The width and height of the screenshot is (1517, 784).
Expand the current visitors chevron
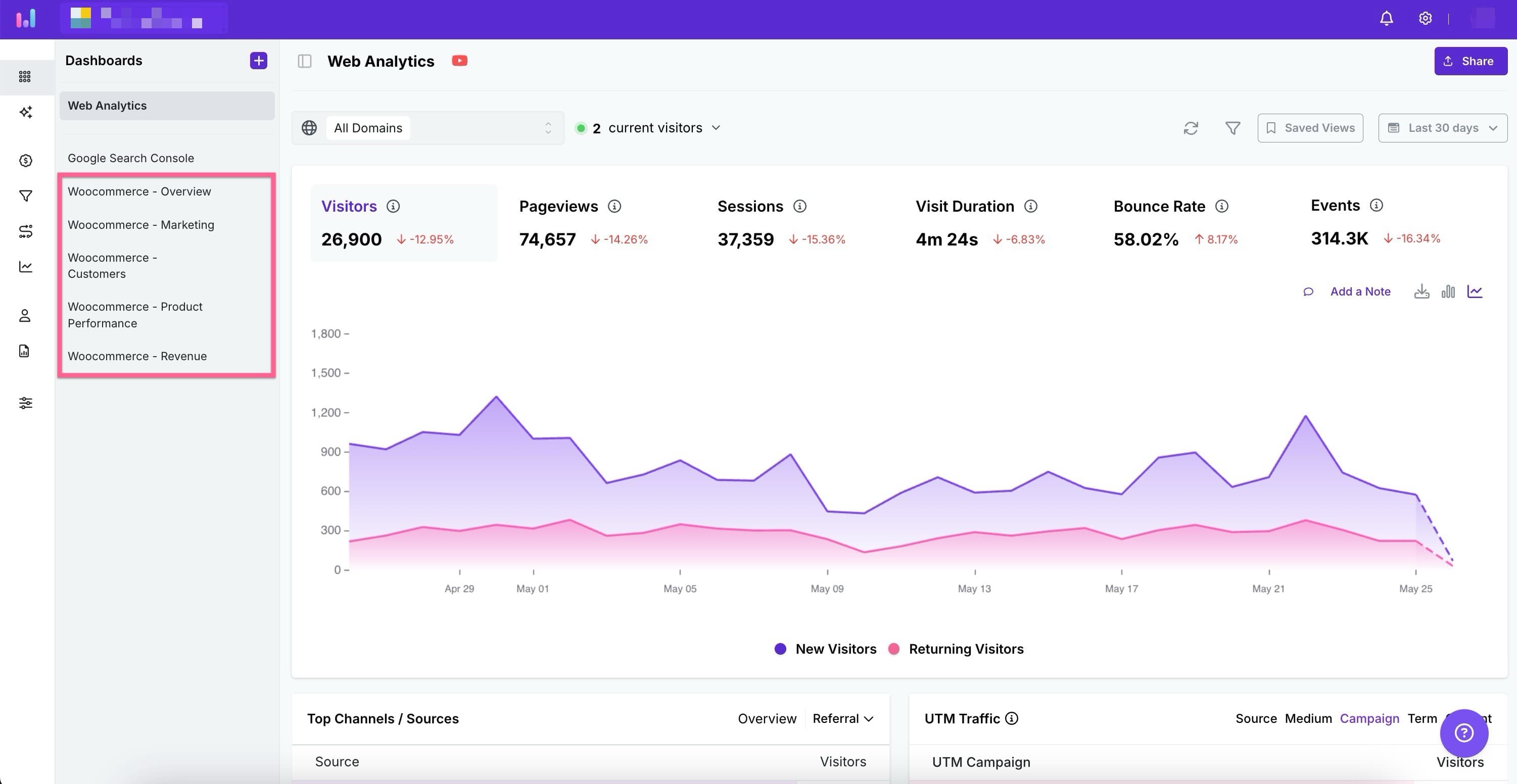coord(716,128)
